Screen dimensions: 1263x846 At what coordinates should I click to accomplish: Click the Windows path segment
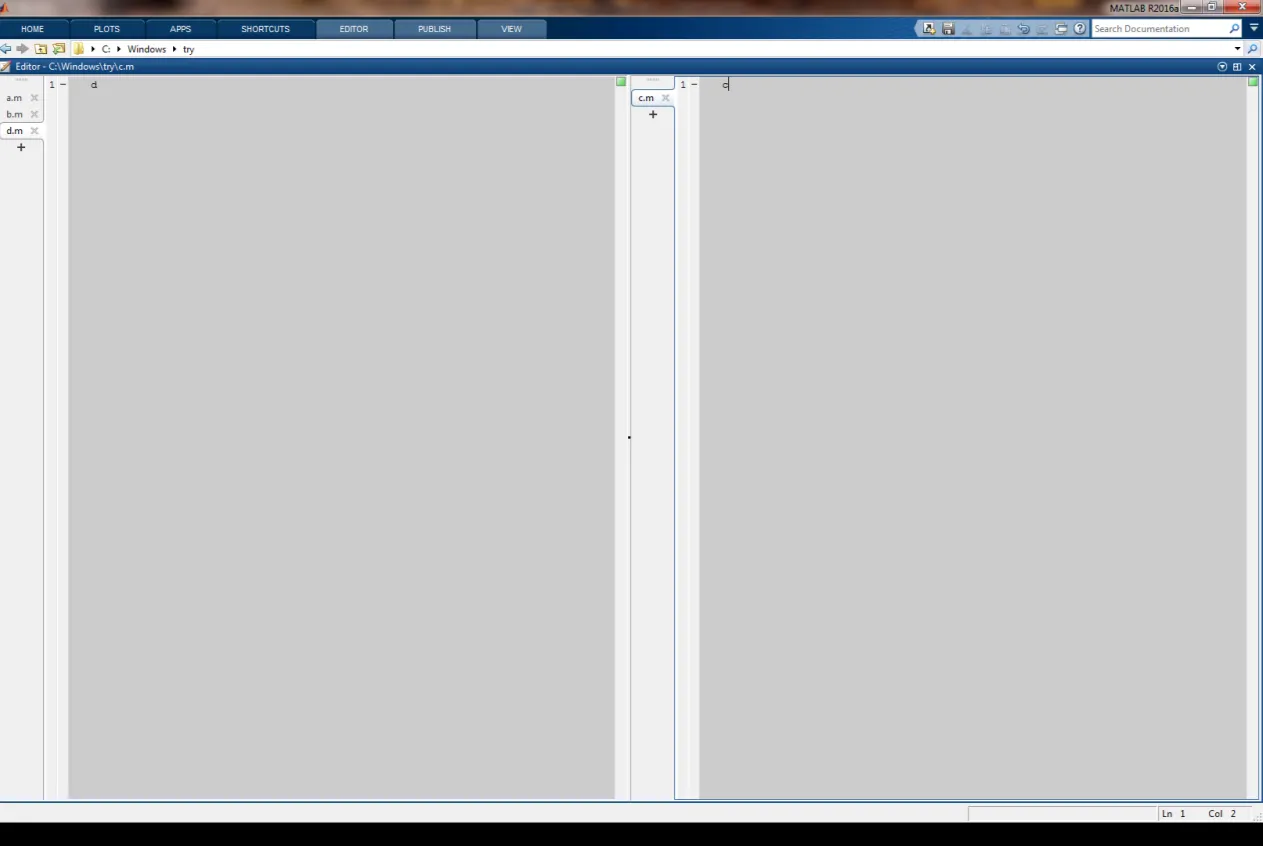click(147, 49)
